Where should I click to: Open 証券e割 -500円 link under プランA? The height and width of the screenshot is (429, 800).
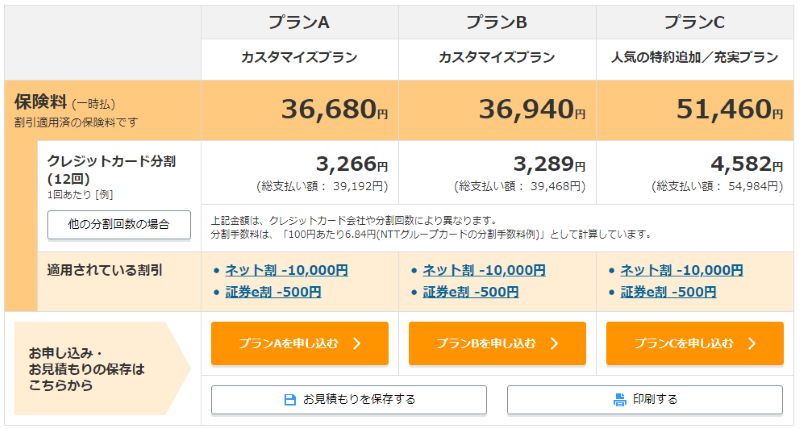coord(273,292)
